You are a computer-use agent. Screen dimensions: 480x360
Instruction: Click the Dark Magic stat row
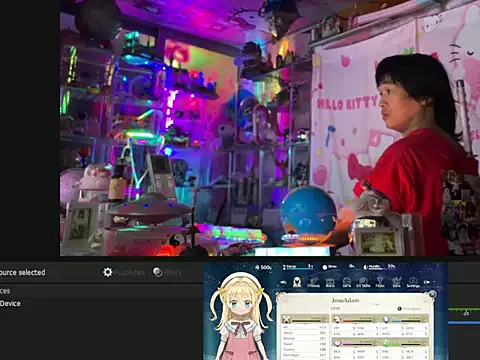pyautogui.click(x=304, y=355)
